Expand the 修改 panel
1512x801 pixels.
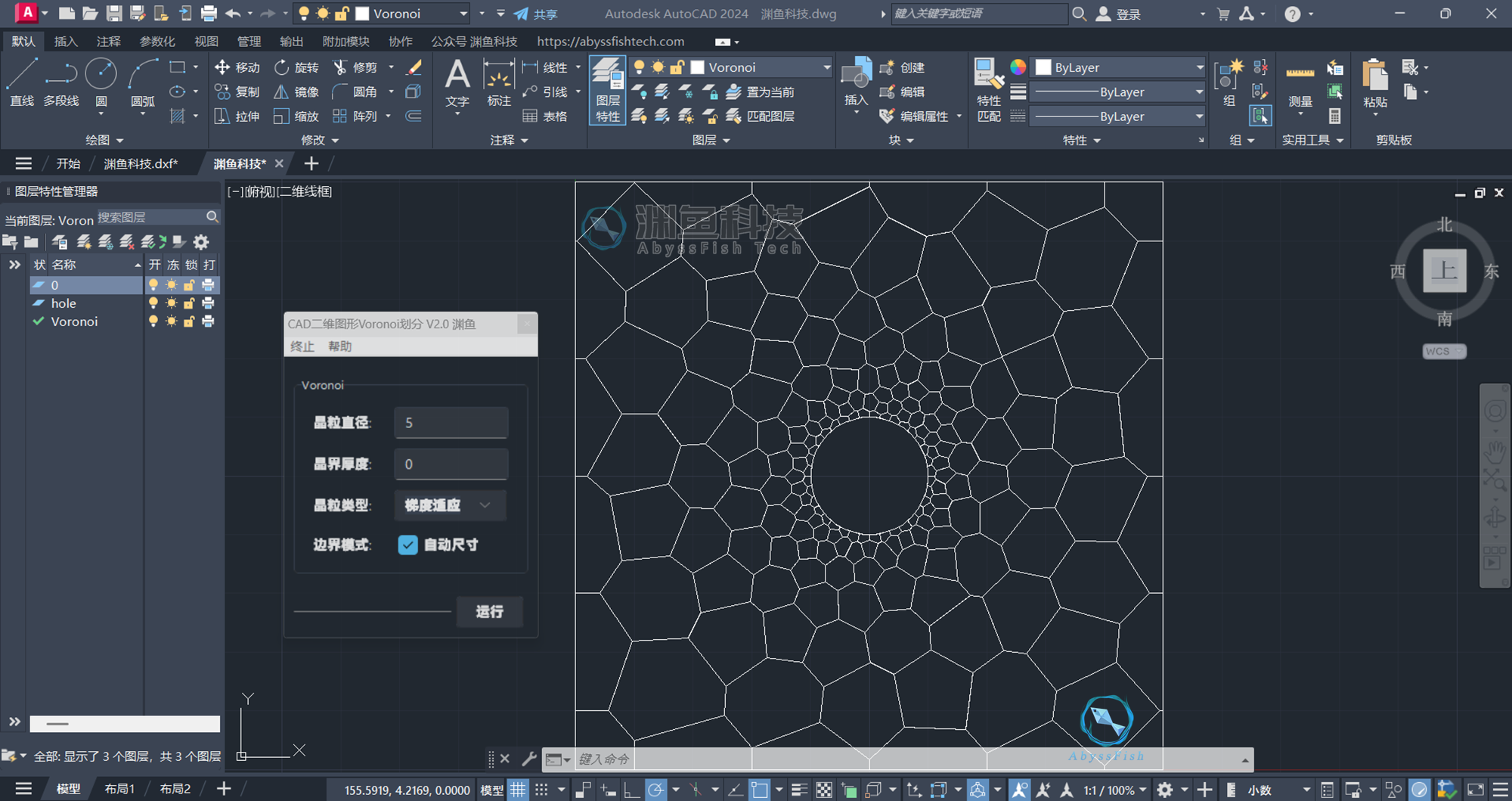pos(321,140)
